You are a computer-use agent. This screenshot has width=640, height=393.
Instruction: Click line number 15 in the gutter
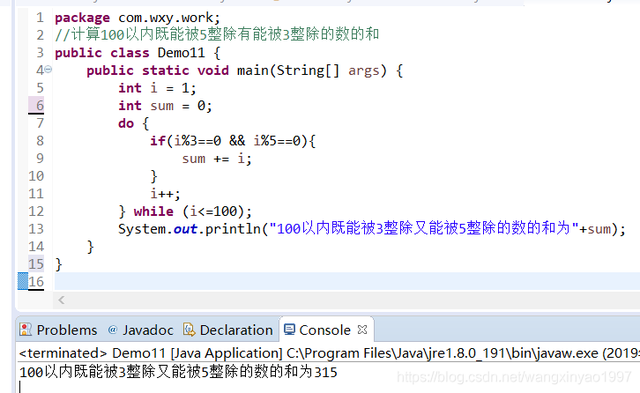click(x=36, y=264)
